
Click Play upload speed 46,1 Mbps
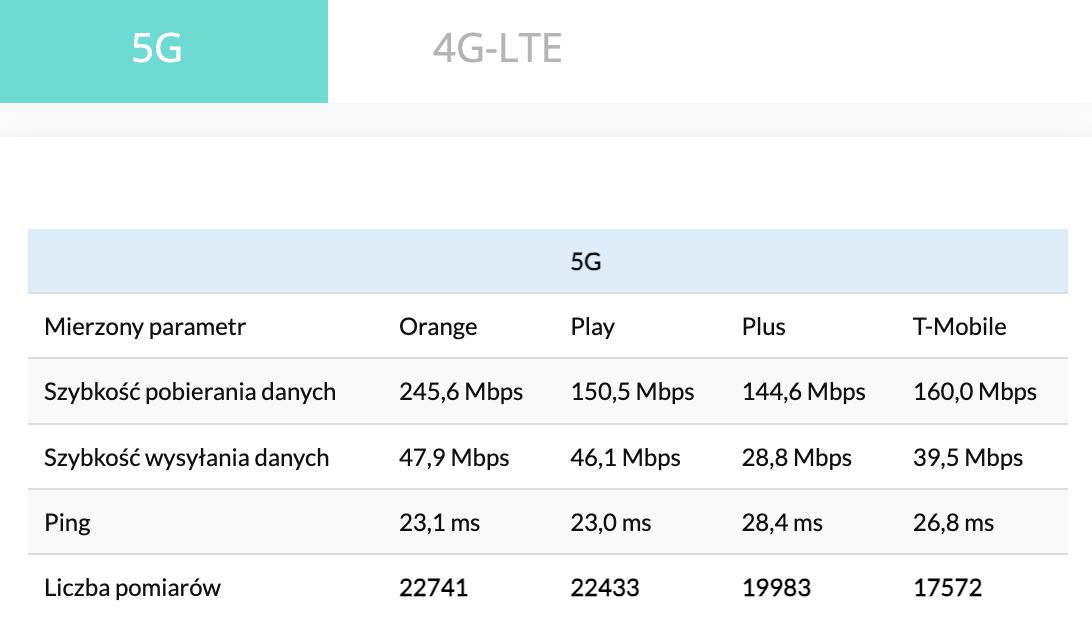tap(626, 458)
